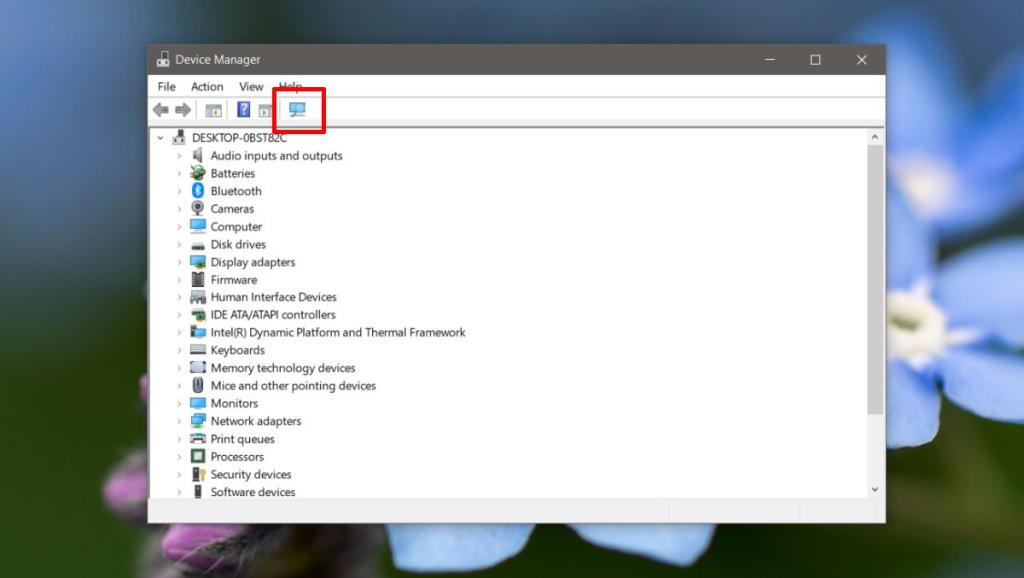Select the Display adapters device icon
The image size is (1024, 578).
click(x=199, y=262)
